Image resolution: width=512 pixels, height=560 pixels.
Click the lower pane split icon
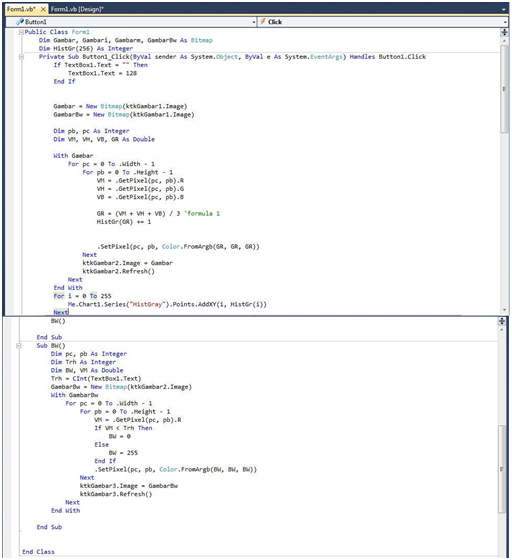click(x=502, y=321)
